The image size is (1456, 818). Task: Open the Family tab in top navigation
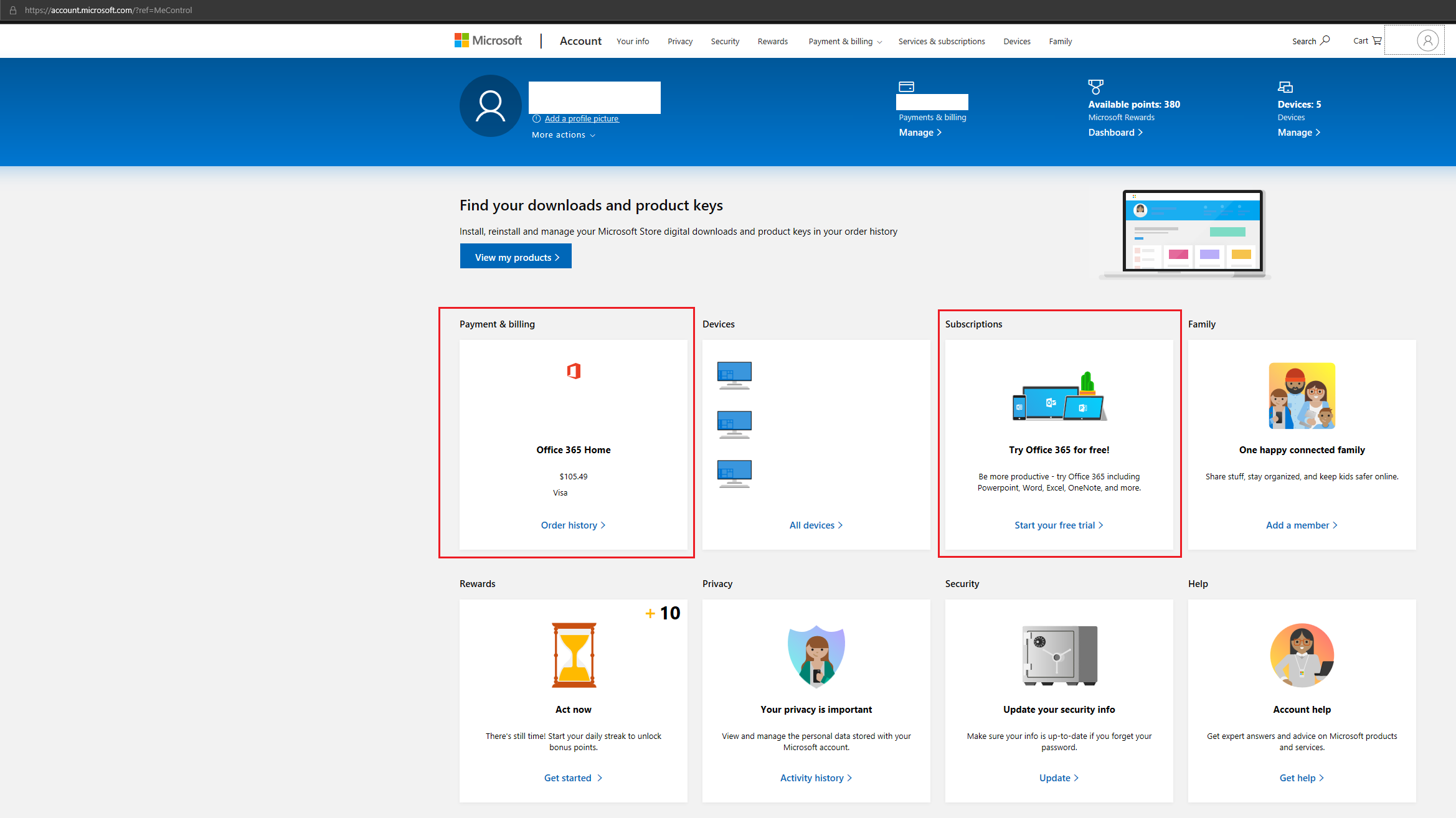point(1060,41)
